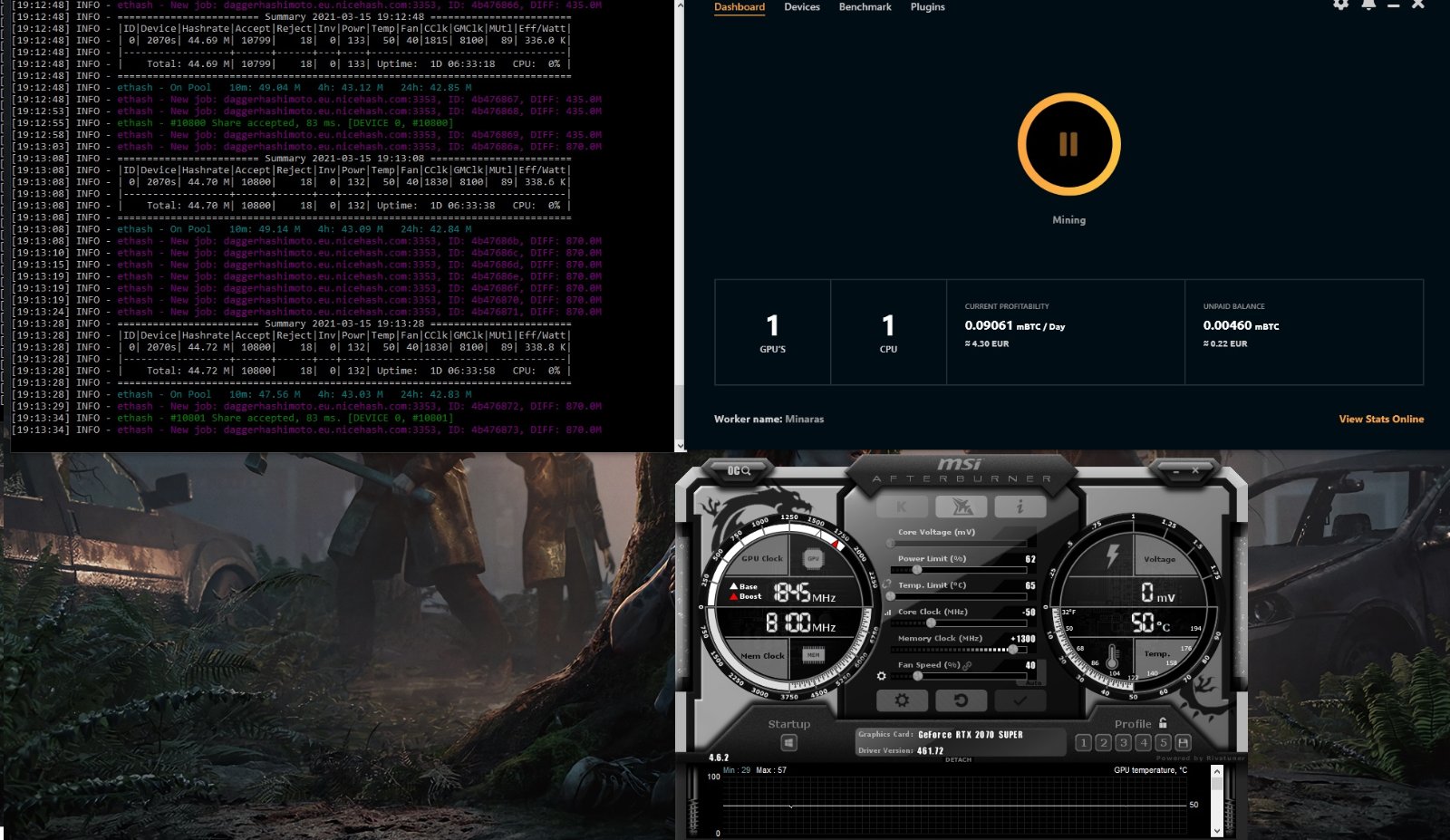The height and width of the screenshot is (840, 1450).
Task: Click the 1 CPU tile in NiceHash
Action: tap(888, 333)
